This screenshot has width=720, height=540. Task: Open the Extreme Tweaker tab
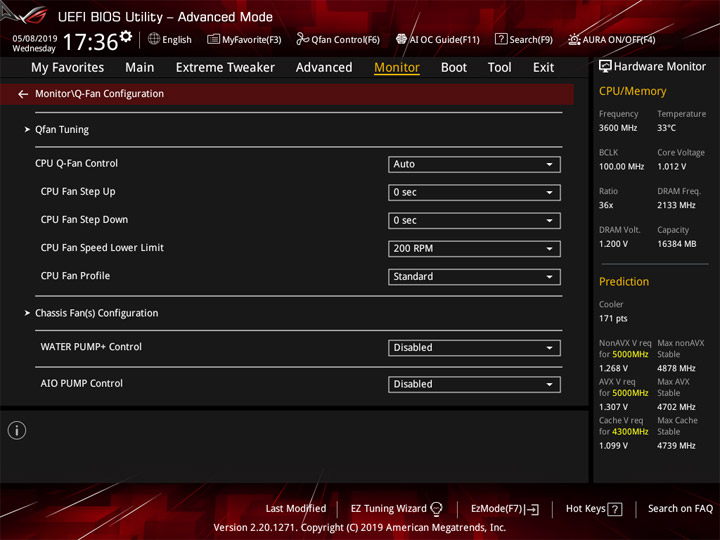[225, 68]
